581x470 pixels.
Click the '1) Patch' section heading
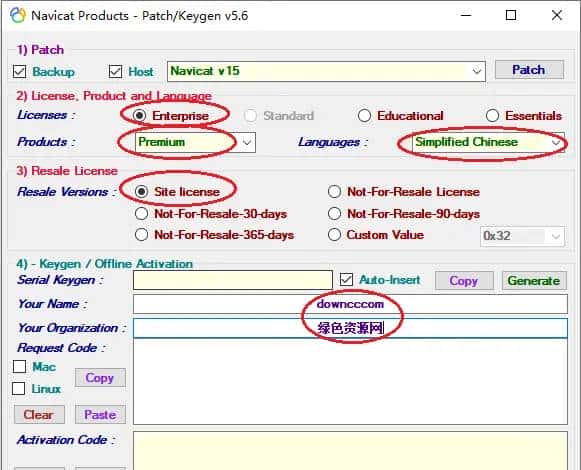tap(40, 50)
